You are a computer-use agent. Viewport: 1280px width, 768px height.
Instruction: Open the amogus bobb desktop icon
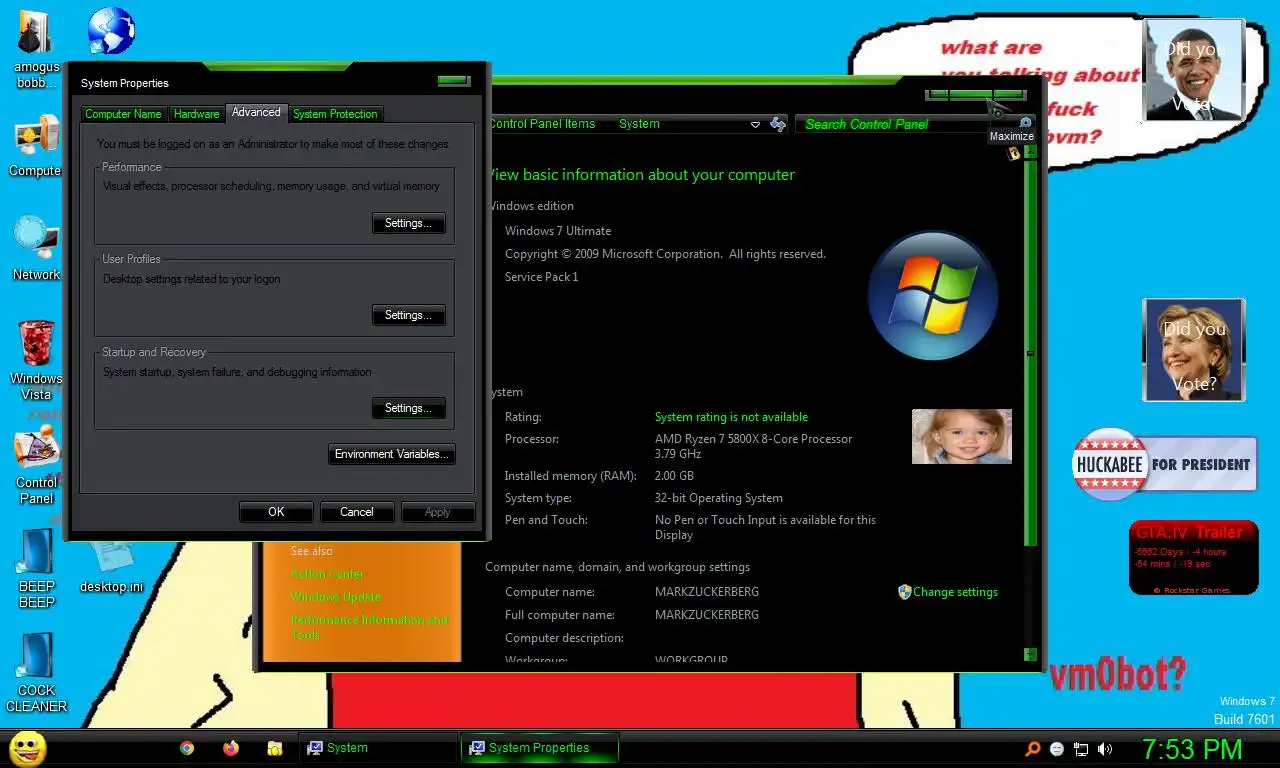[37, 49]
